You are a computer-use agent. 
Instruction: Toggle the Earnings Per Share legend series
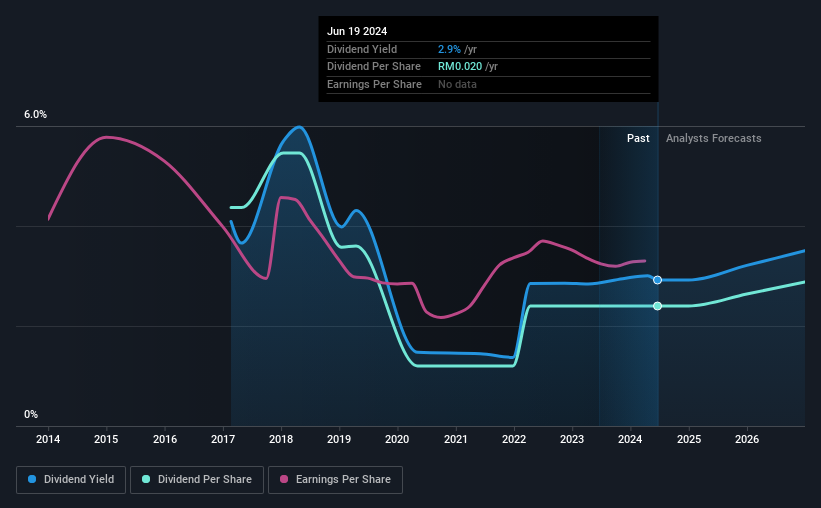[335, 480]
